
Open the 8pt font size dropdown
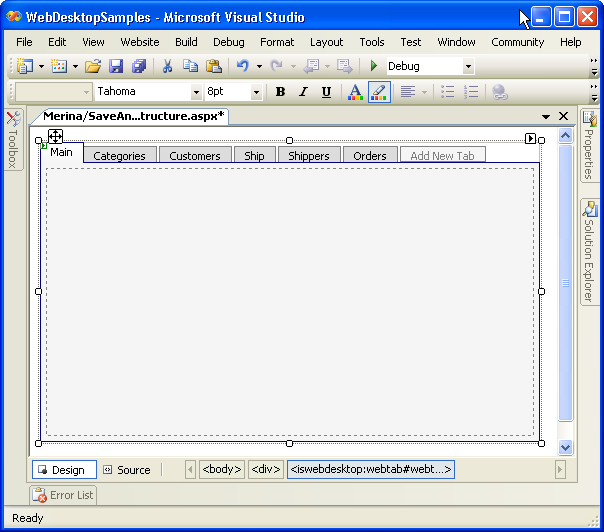(x=256, y=92)
